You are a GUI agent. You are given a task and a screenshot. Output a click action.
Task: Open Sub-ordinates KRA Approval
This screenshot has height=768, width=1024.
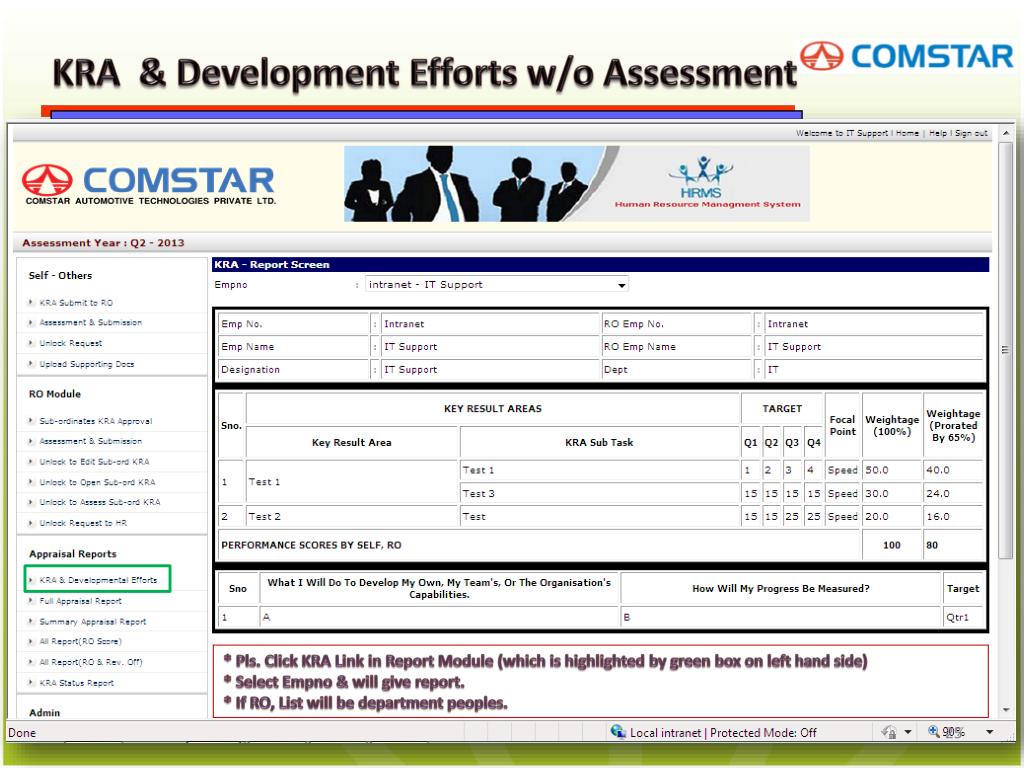(95, 421)
